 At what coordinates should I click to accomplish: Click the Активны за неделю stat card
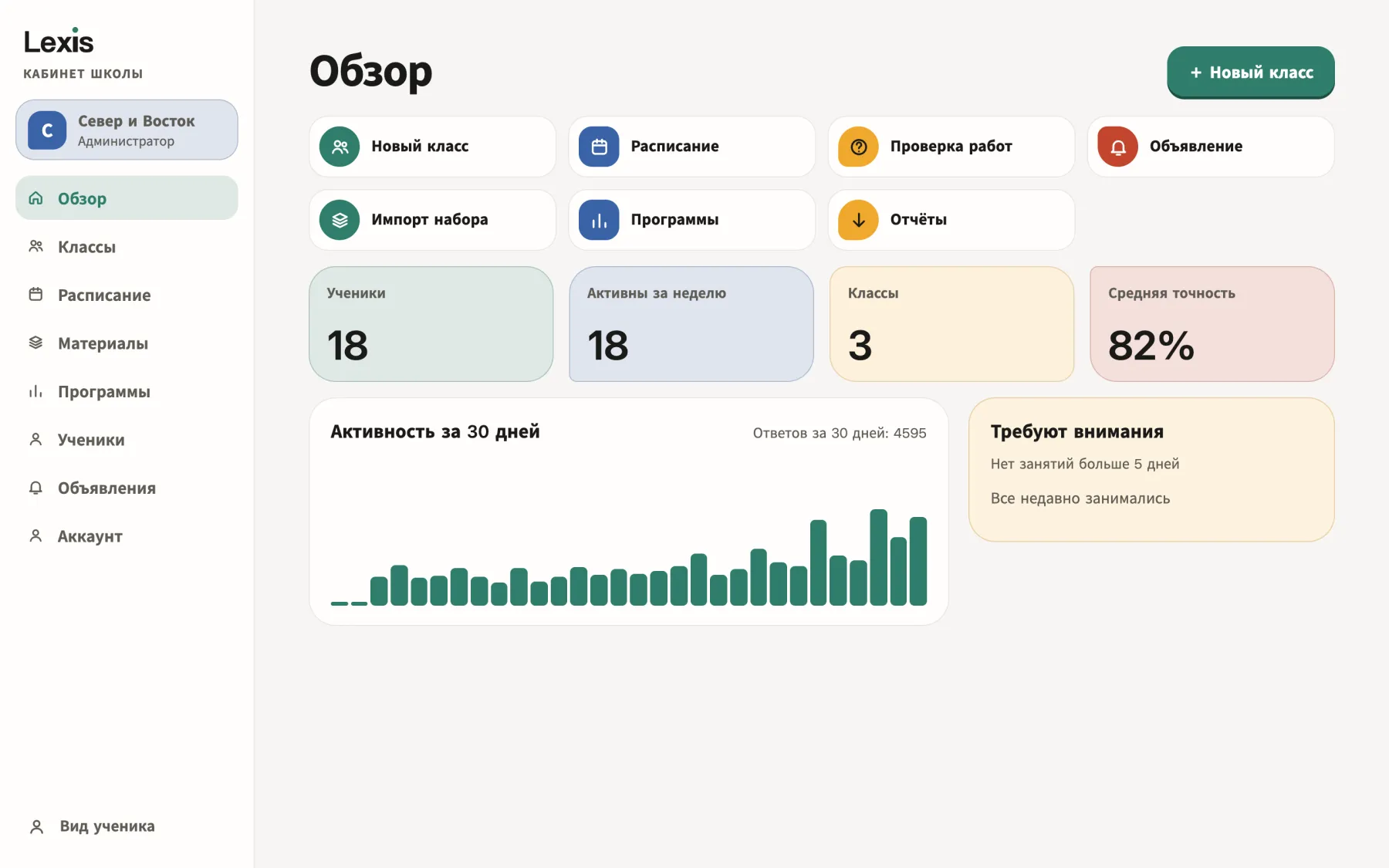point(691,324)
